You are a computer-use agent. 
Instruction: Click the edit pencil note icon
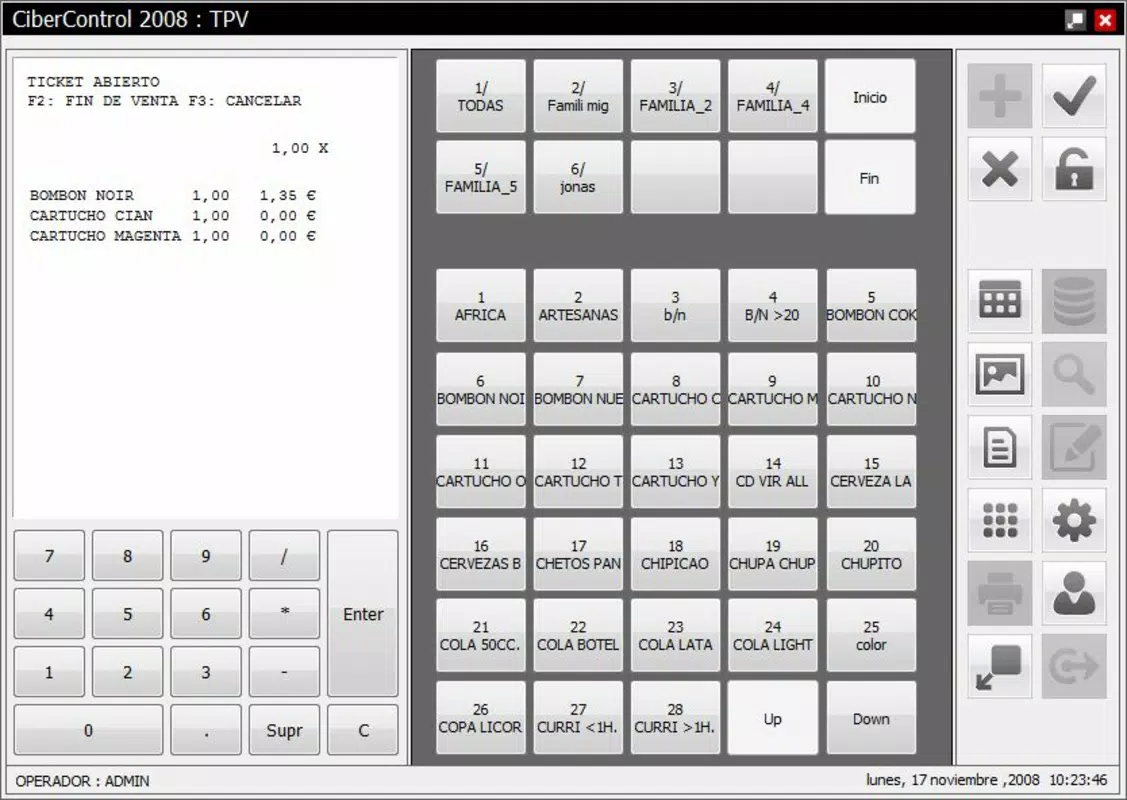click(x=1074, y=447)
